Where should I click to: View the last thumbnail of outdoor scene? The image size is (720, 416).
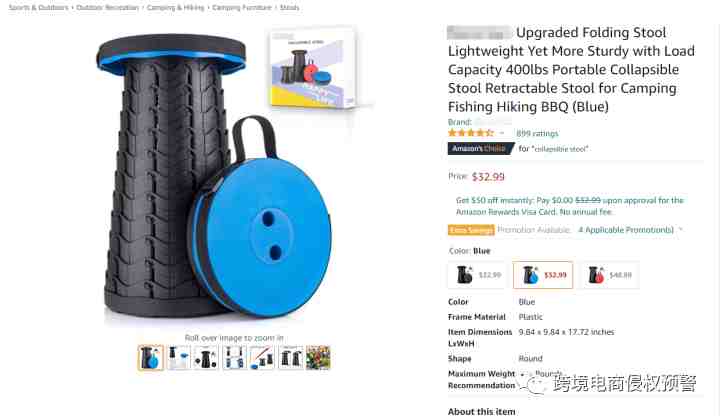tap(318, 357)
